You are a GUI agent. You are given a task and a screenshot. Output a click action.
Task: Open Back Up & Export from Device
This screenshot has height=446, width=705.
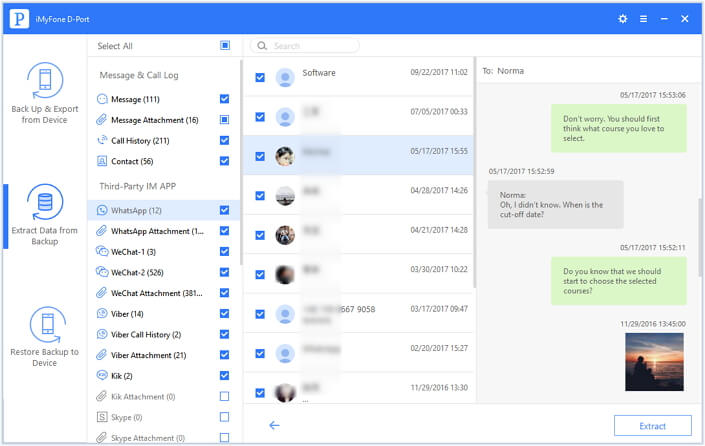[x=45, y=94]
